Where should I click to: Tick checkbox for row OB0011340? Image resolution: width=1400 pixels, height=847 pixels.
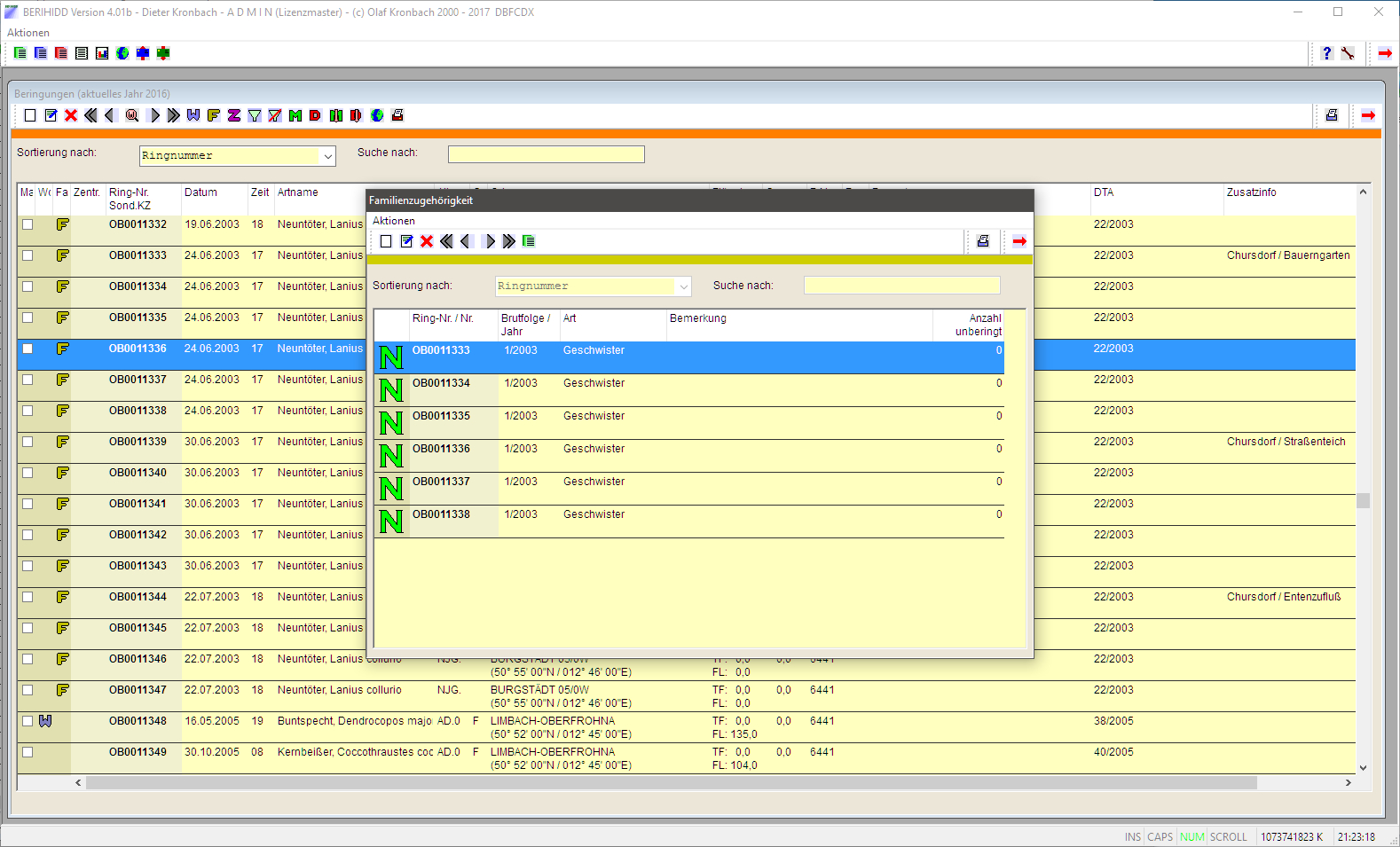pos(28,473)
